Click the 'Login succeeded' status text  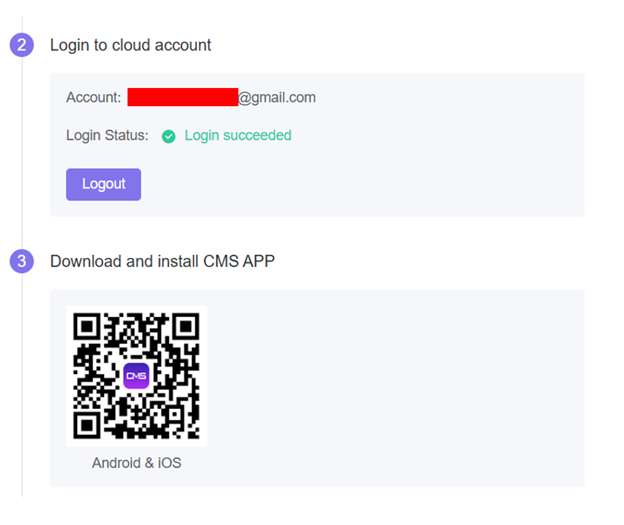pyautogui.click(x=238, y=135)
